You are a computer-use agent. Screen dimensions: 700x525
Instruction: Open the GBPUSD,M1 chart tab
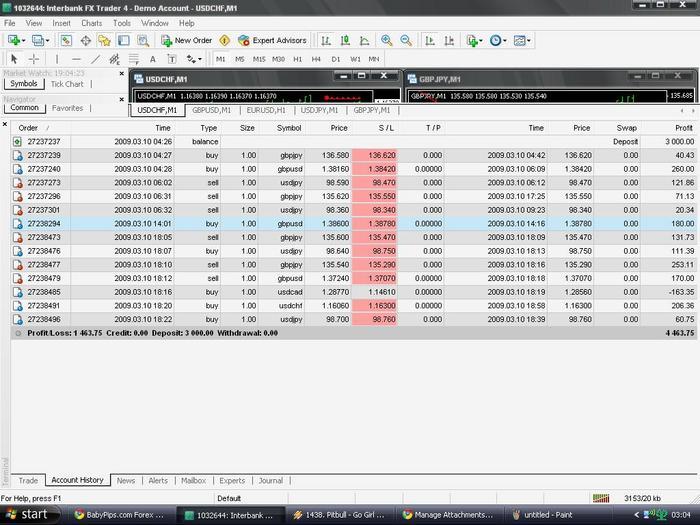click(212, 110)
